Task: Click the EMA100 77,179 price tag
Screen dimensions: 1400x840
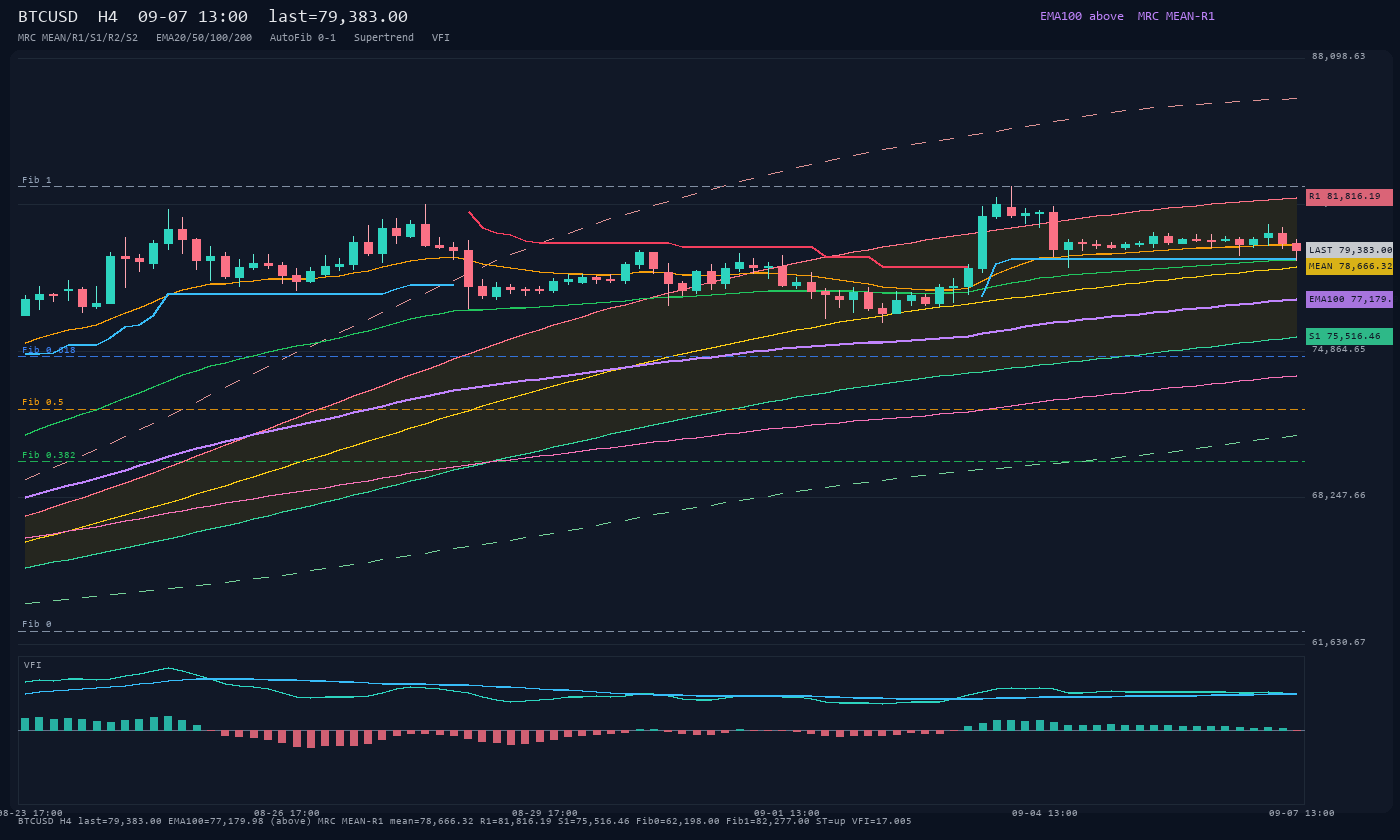Action: coord(1349,299)
